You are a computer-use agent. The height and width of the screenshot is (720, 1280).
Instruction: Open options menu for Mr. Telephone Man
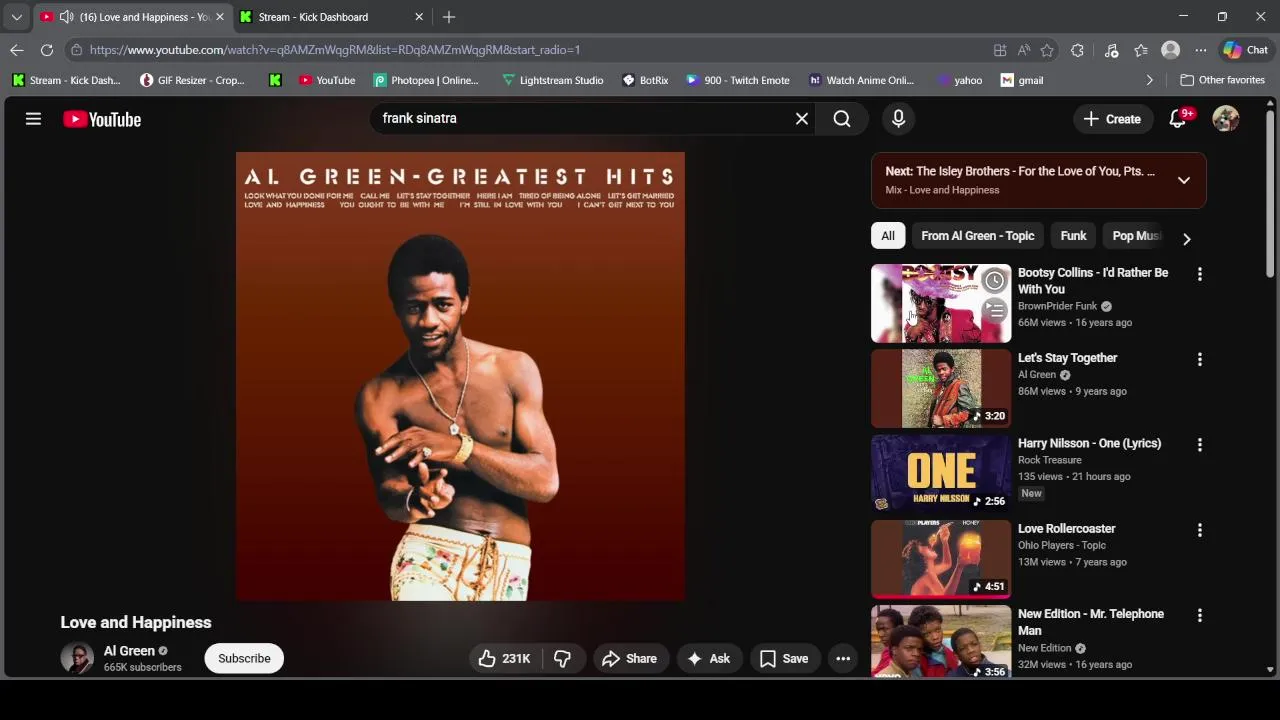point(1200,615)
